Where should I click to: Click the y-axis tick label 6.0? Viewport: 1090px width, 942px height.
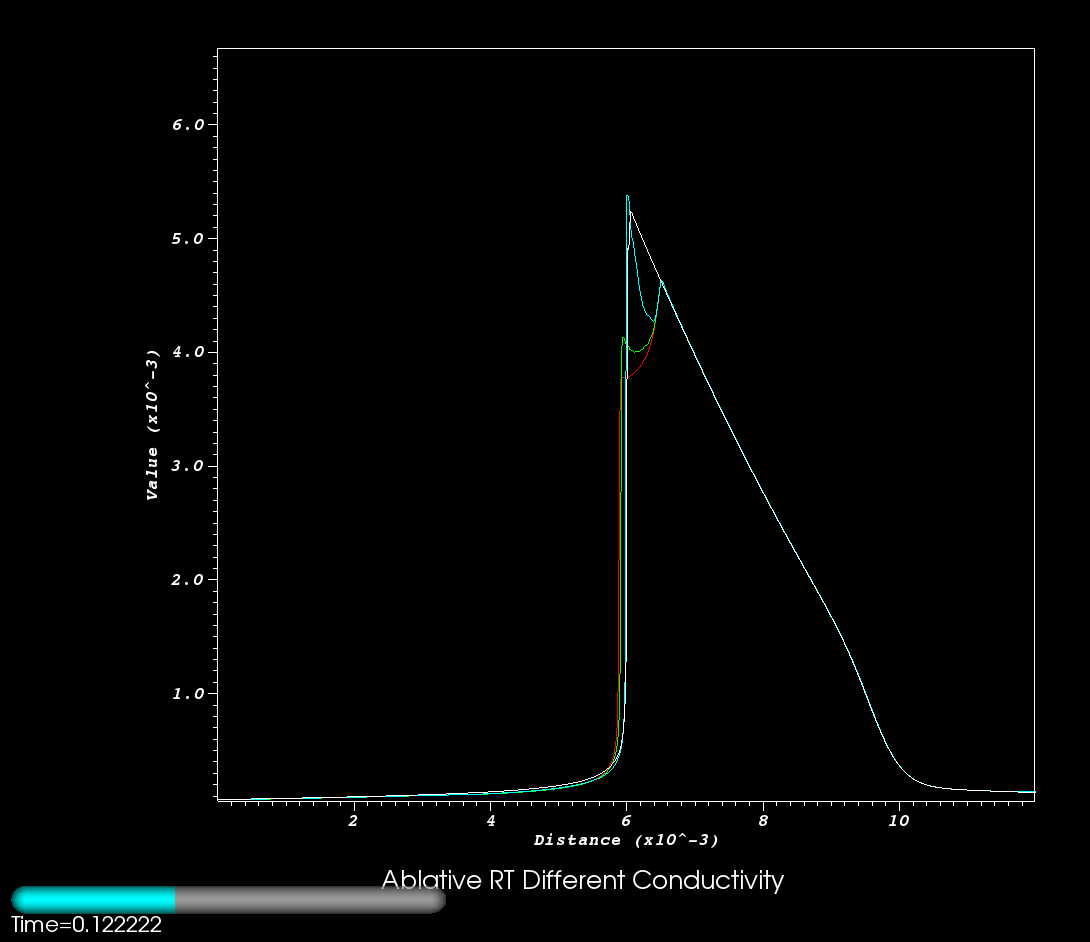[x=188, y=124]
